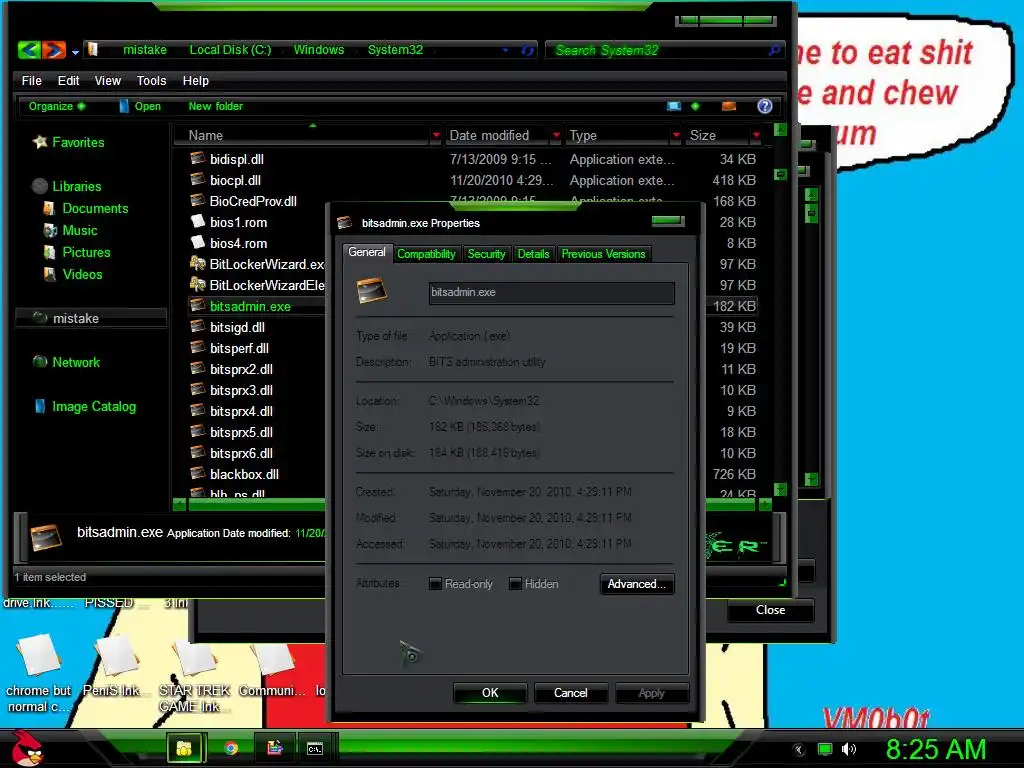Viewport: 1024px width, 768px height.
Task: Show hidden tray icons arrow
Action: (798, 749)
